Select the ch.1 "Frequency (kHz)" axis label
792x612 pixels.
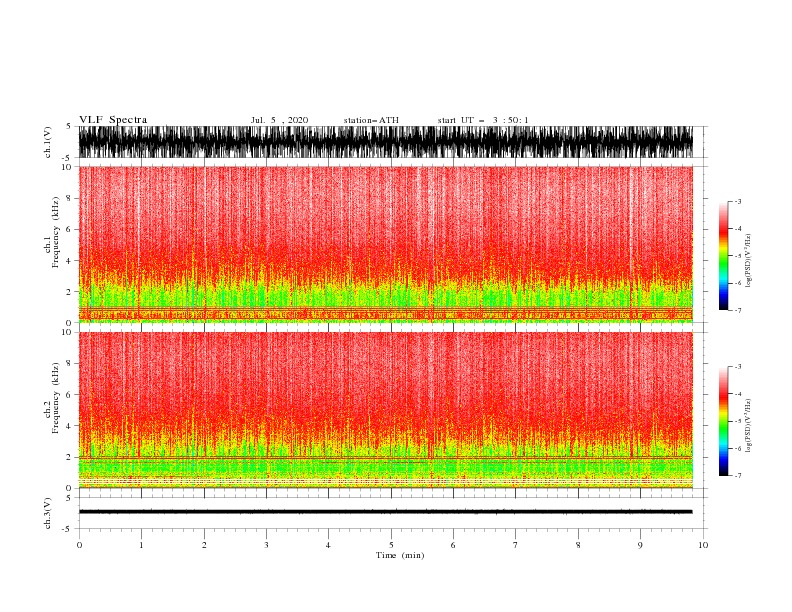click(x=55, y=233)
